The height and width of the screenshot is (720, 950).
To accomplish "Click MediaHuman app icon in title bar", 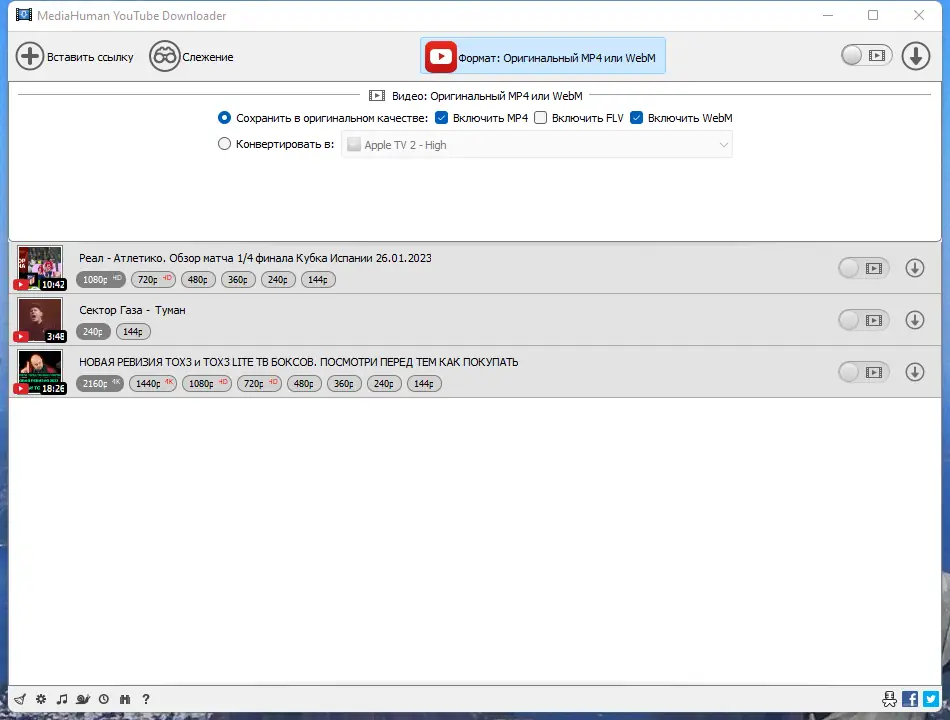I will click(24, 15).
